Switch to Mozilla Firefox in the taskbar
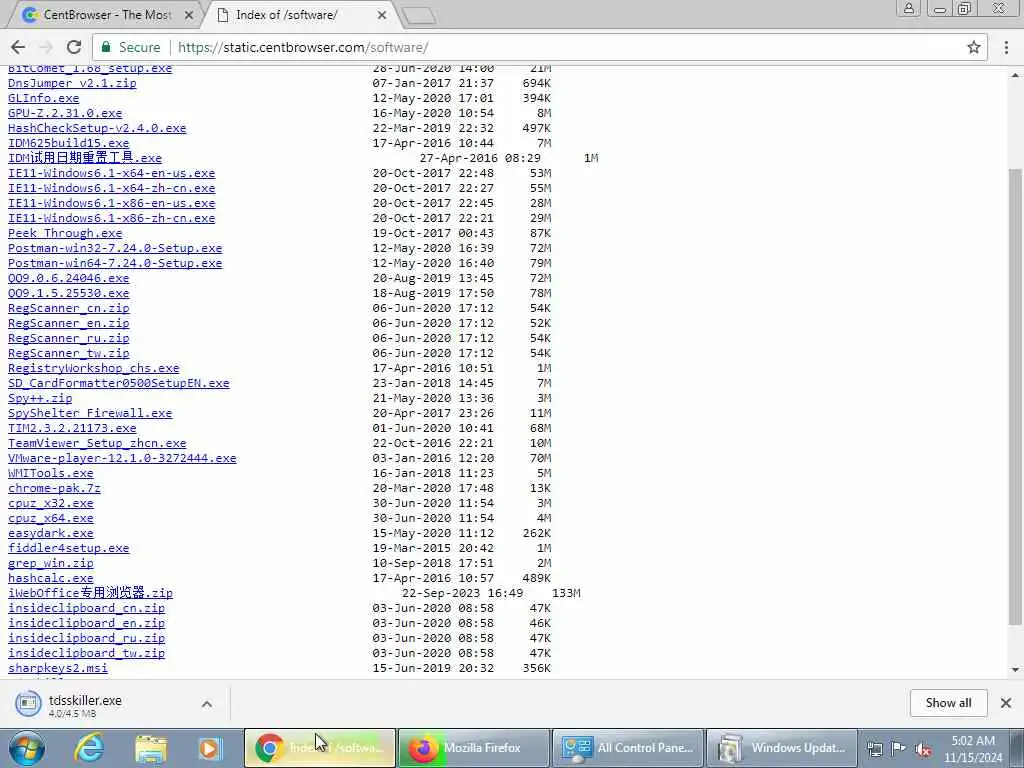1024x768 pixels. pos(474,748)
